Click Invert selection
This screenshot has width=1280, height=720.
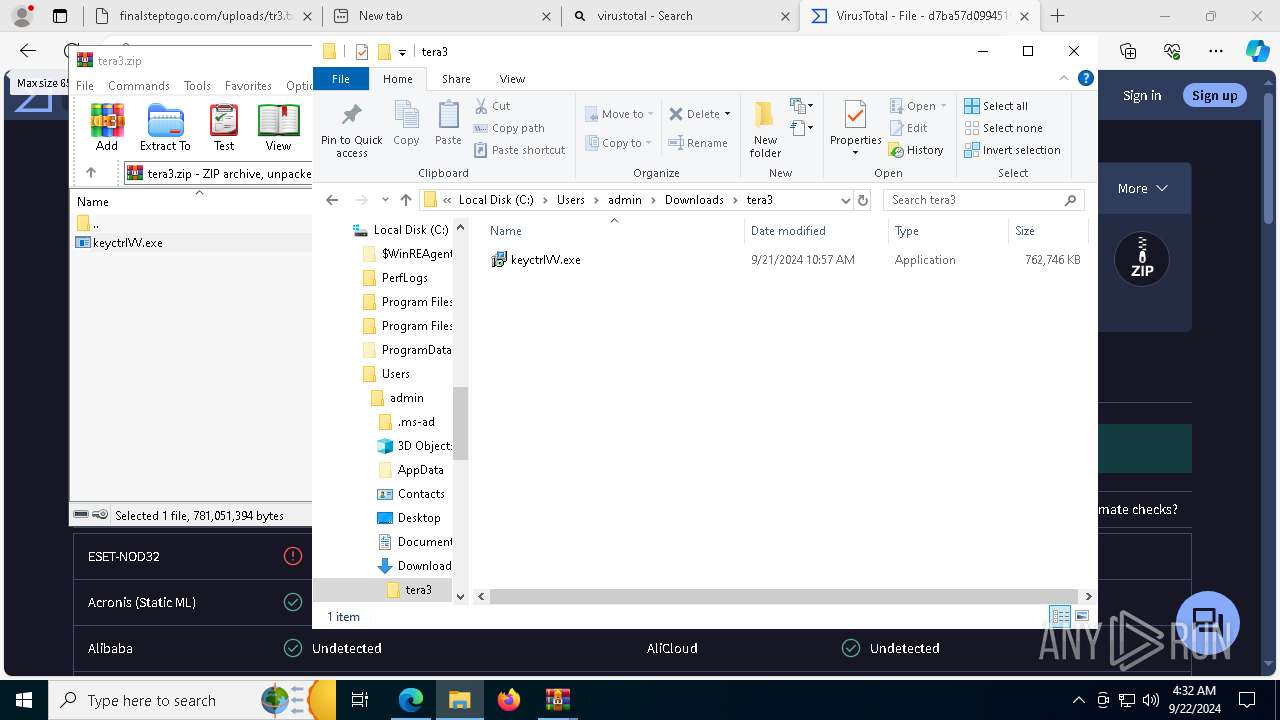tap(1012, 150)
